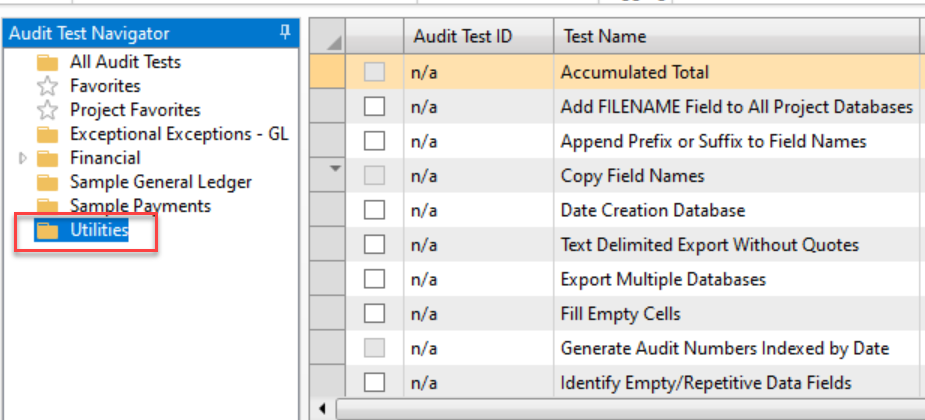
Task: Click the All Audit Tests folder icon
Action: coord(47,62)
